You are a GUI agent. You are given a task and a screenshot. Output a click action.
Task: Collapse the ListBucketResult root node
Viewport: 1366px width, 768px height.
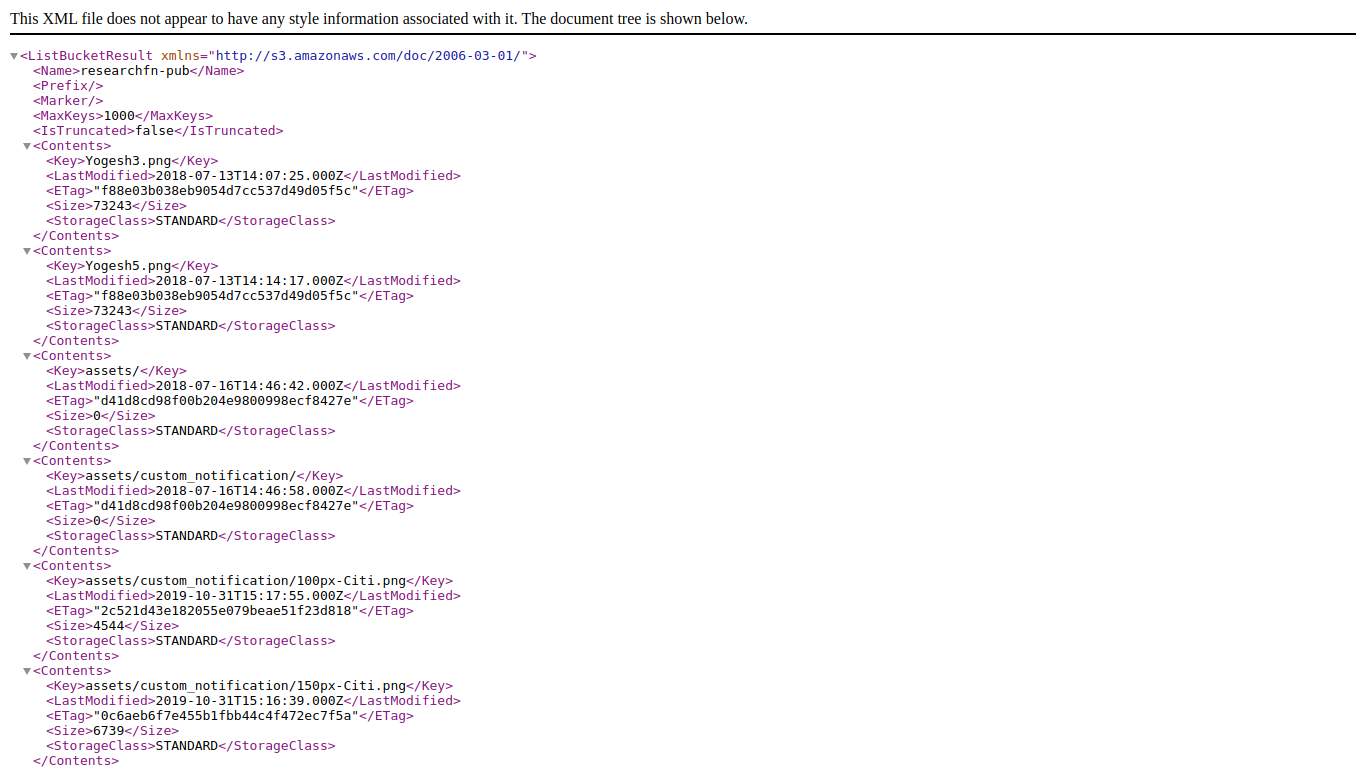tap(14, 56)
